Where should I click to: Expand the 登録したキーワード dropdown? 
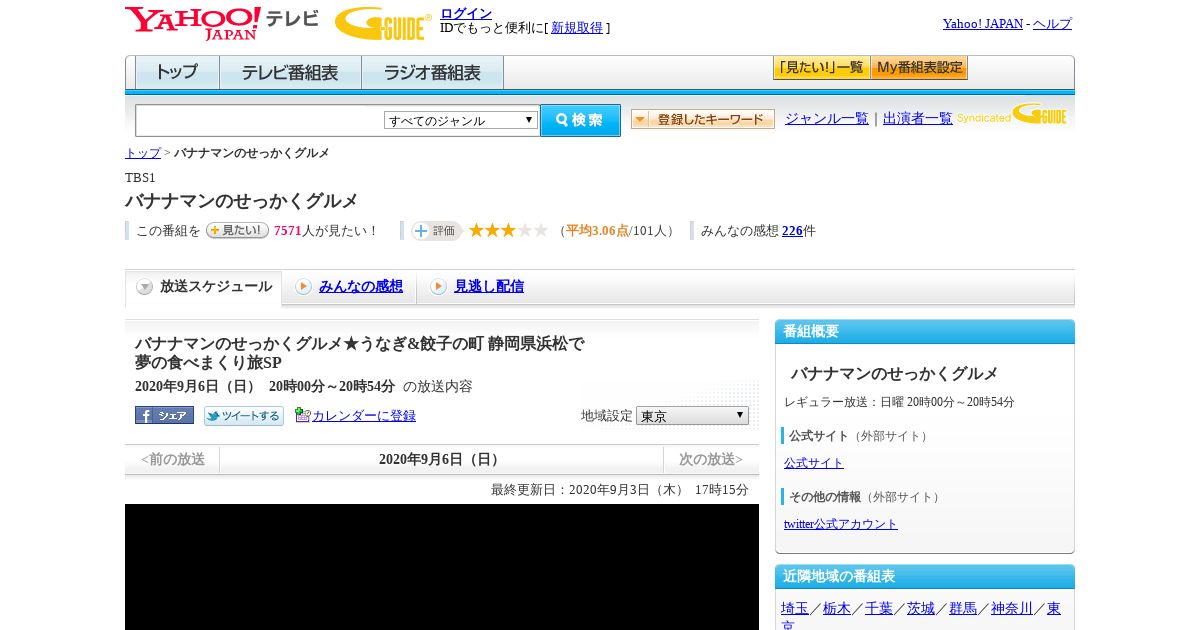703,119
